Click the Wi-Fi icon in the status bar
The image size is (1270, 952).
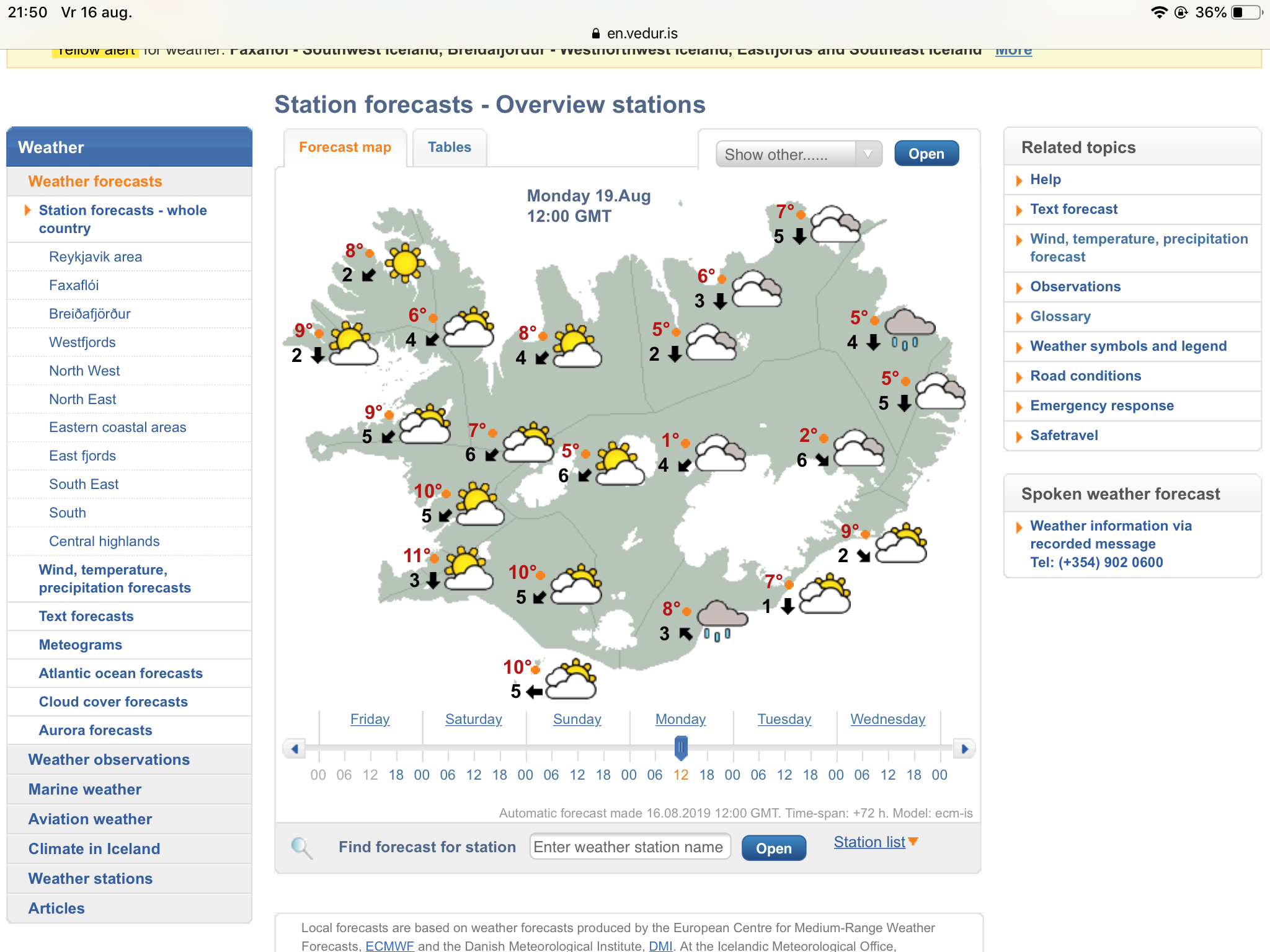[1159, 12]
